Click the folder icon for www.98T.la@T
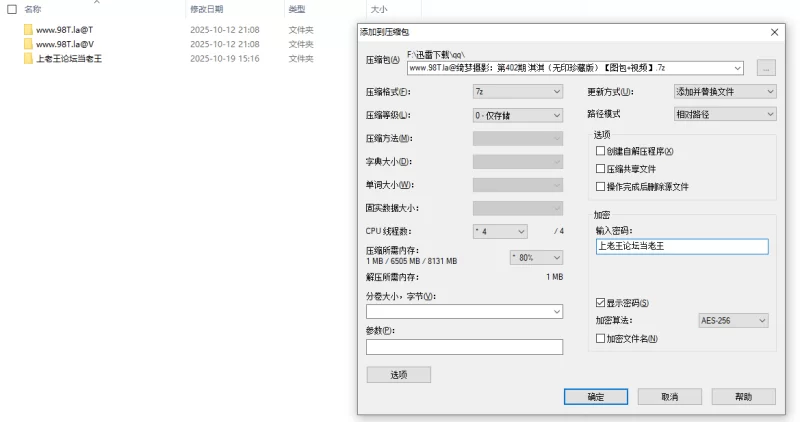Screen dimensions: 800x422 (x=28, y=30)
